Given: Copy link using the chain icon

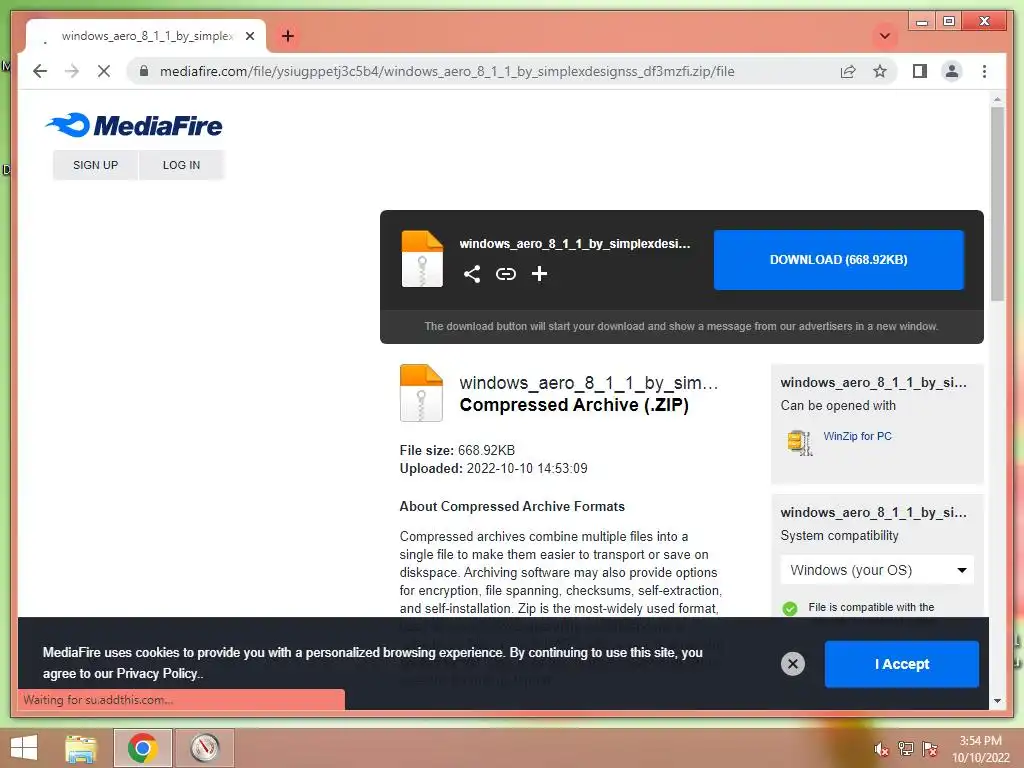Looking at the screenshot, I should [x=505, y=274].
